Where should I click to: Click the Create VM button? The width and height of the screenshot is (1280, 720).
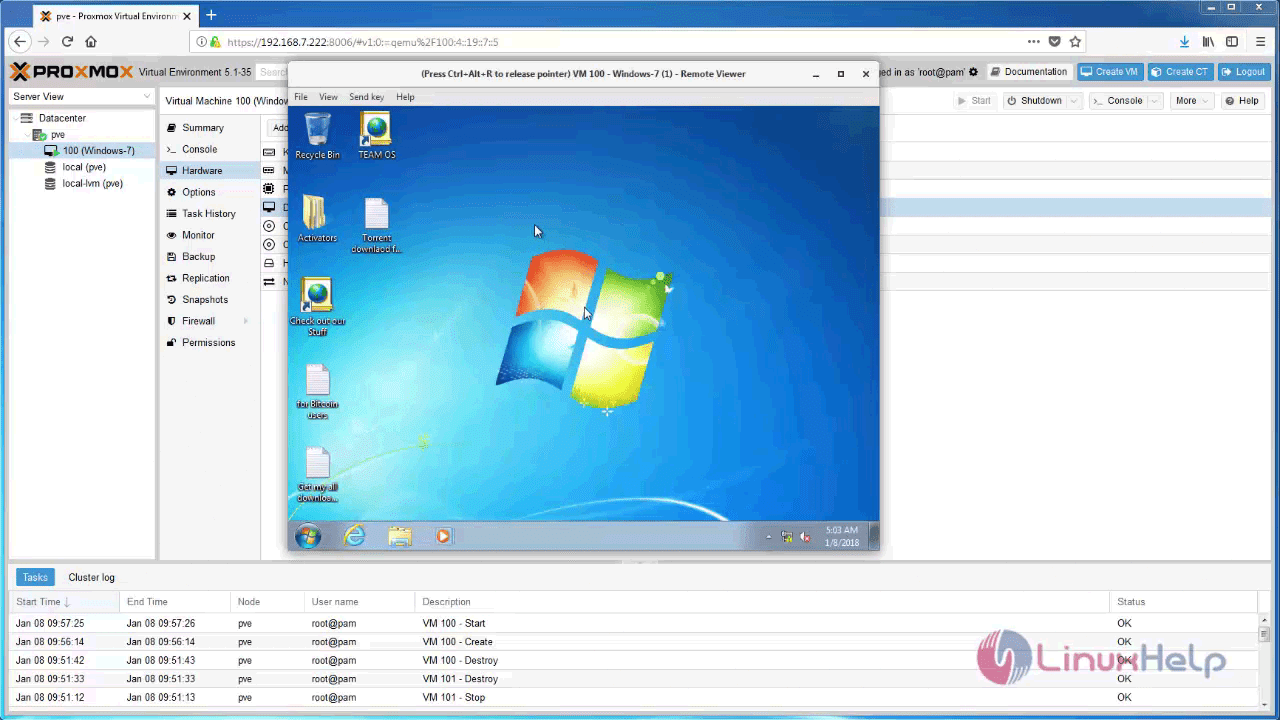pos(1110,71)
